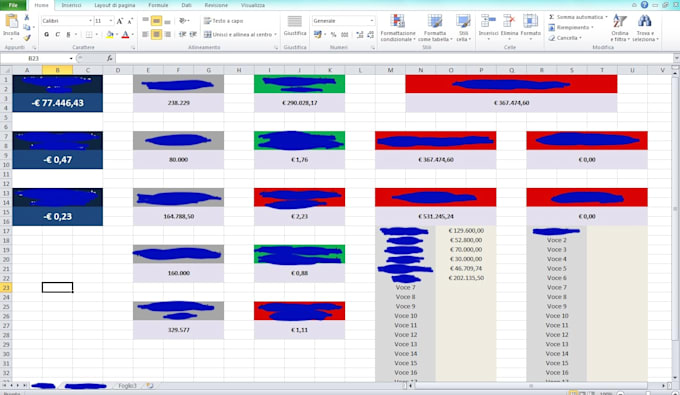Click the Cut scissors icon
The width and height of the screenshot is (680, 395).
[27, 17]
